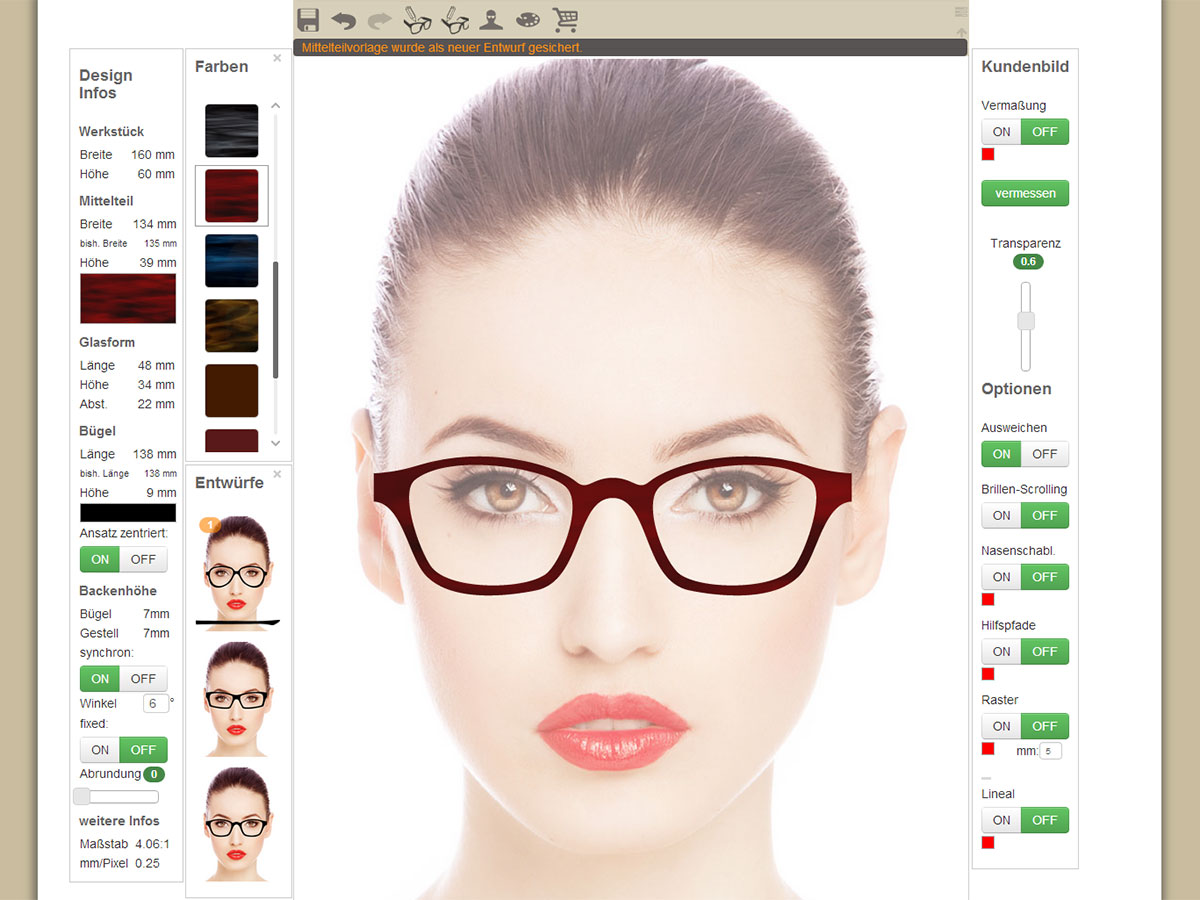
Task: Undo the last design change
Action: click(x=344, y=20)
